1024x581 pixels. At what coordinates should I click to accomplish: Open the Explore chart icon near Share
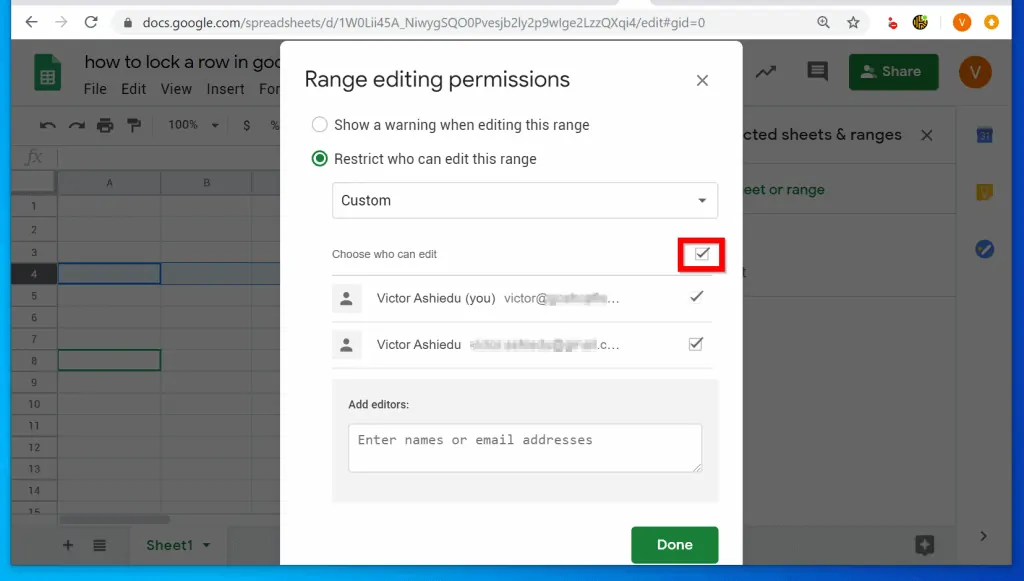[x=766, y=71]
